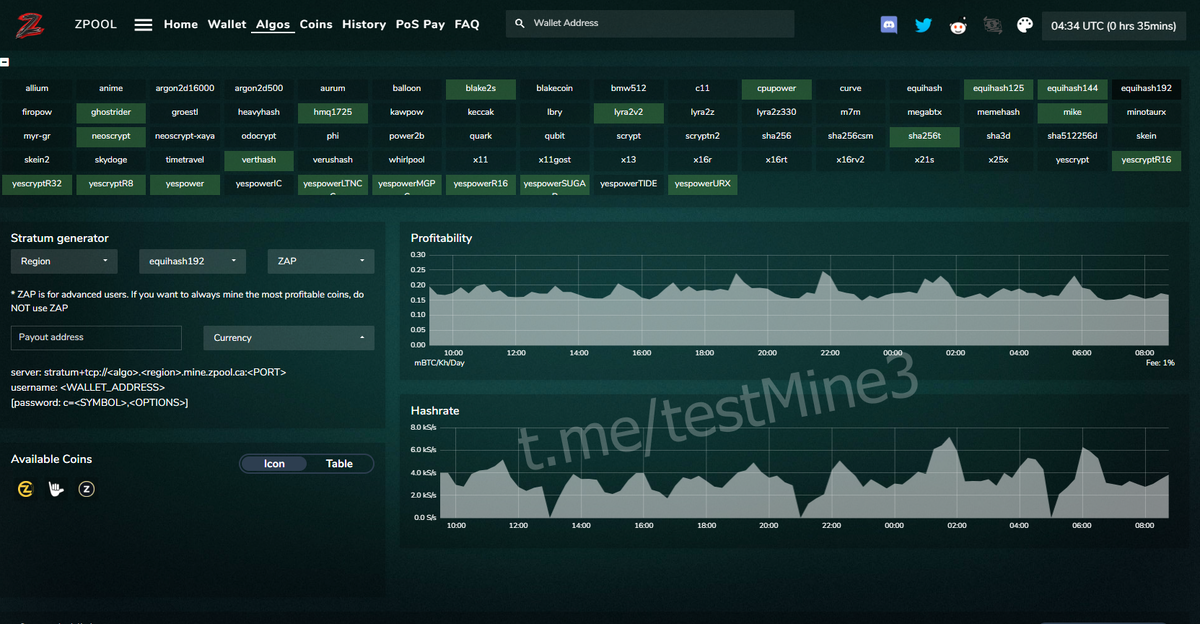Image resolution: width=1200 pixels, height=624 pixels.
Task: Click the search magnifier icon
Action: [x=519, y=23]
